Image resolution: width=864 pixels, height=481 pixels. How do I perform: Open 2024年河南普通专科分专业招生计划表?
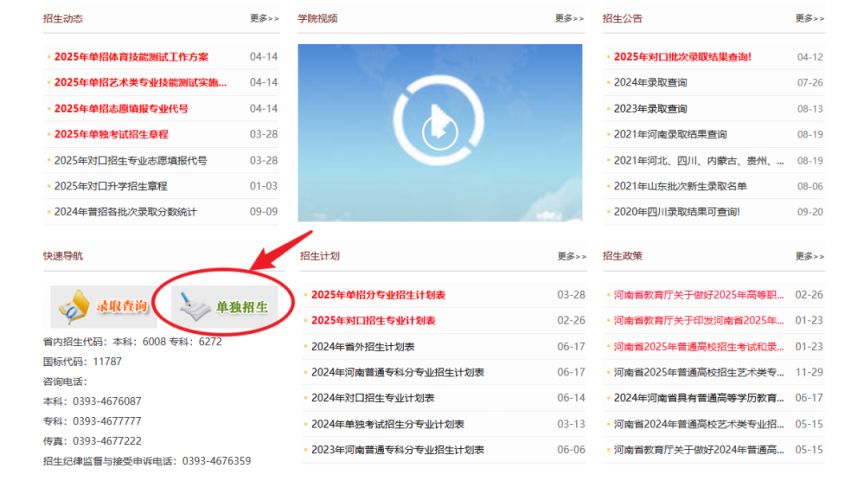[x=398, y=372]
